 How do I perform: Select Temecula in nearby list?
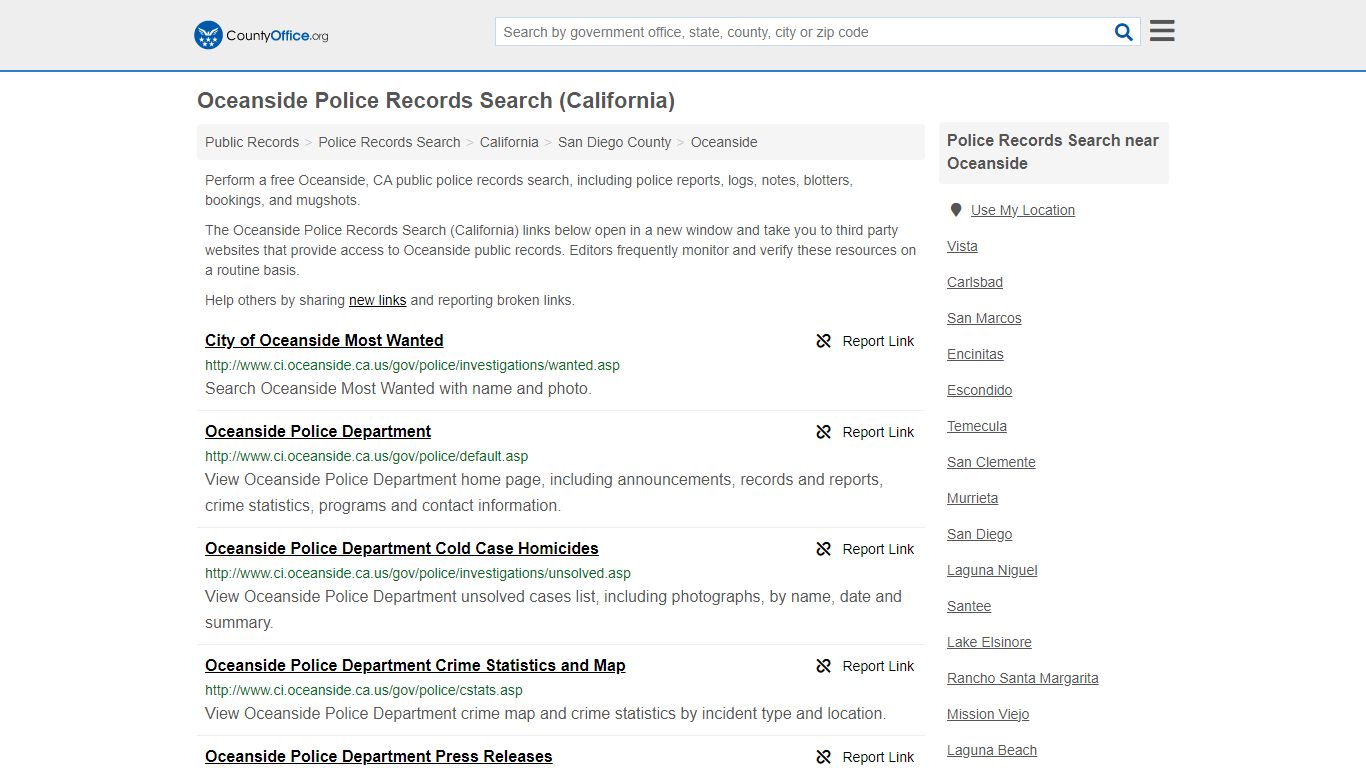[x=977, y=426]
